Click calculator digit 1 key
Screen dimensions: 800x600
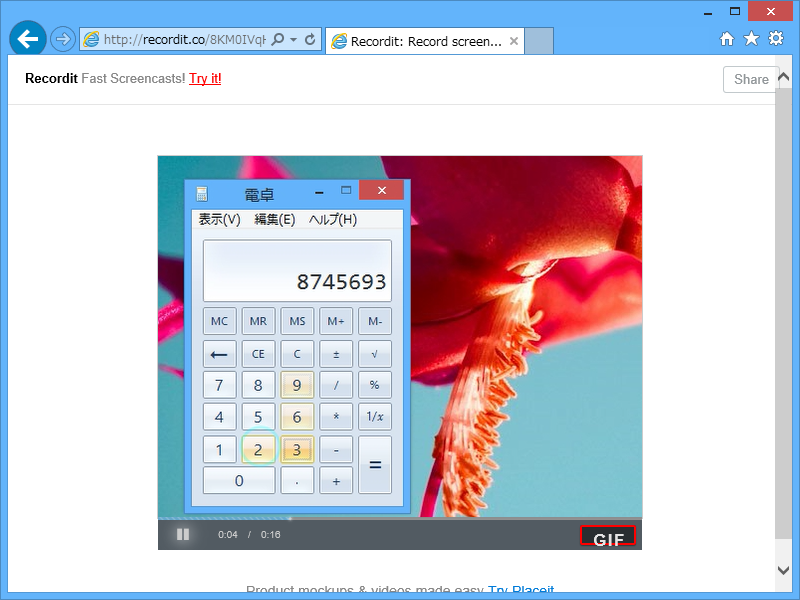[x=219, y=449]
